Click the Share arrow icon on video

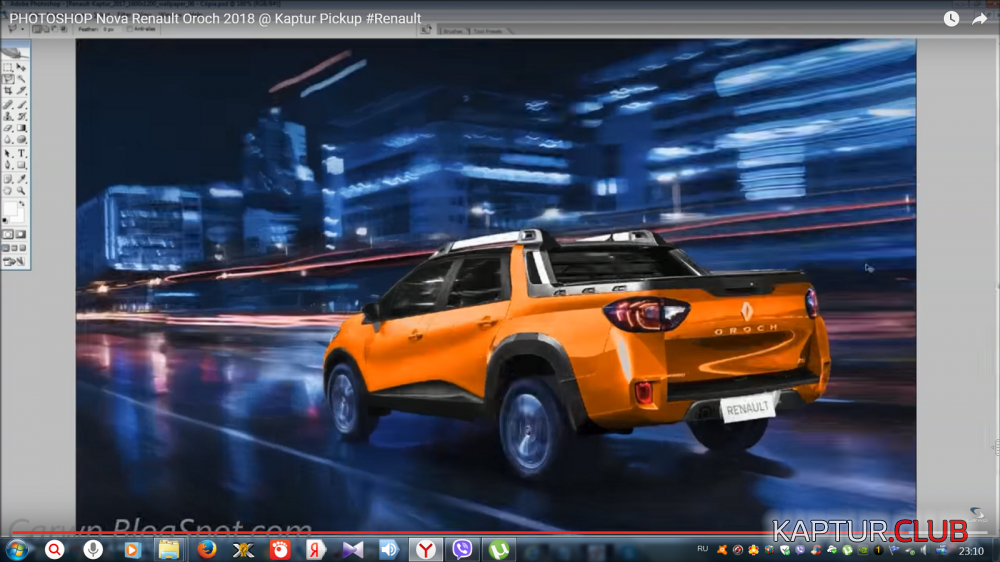click(x=979, y=18)
